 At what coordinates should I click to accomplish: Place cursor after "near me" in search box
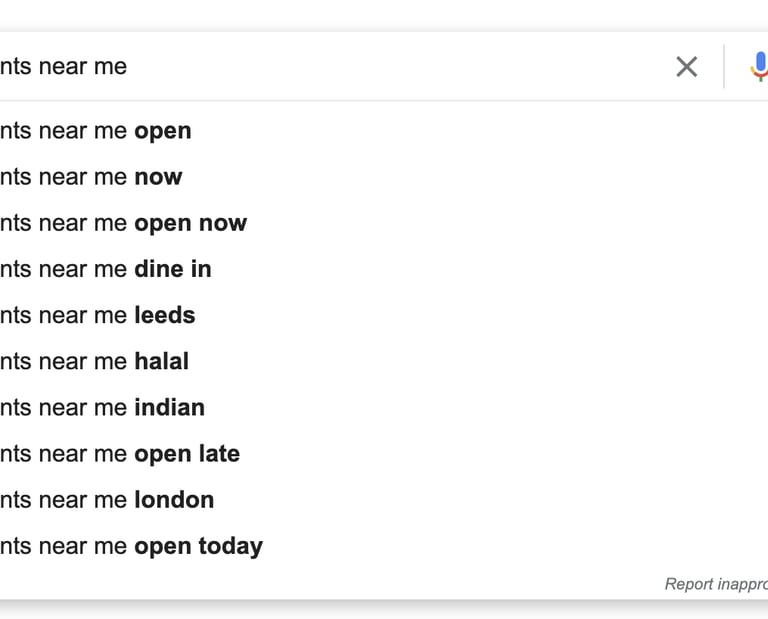tap(128, 67)
